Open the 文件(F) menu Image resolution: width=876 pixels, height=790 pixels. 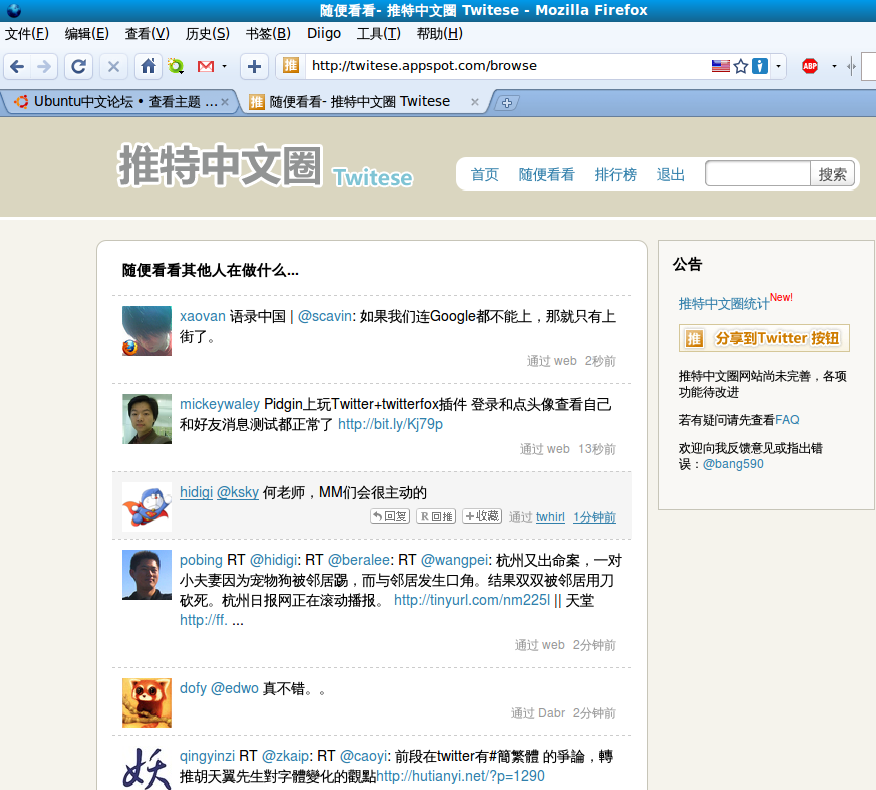point(27,34)
